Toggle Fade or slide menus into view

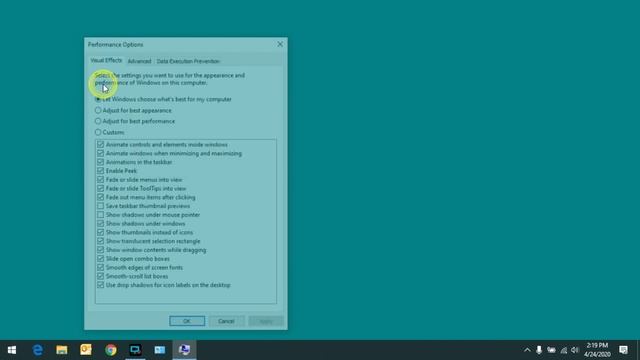(100, 180)
